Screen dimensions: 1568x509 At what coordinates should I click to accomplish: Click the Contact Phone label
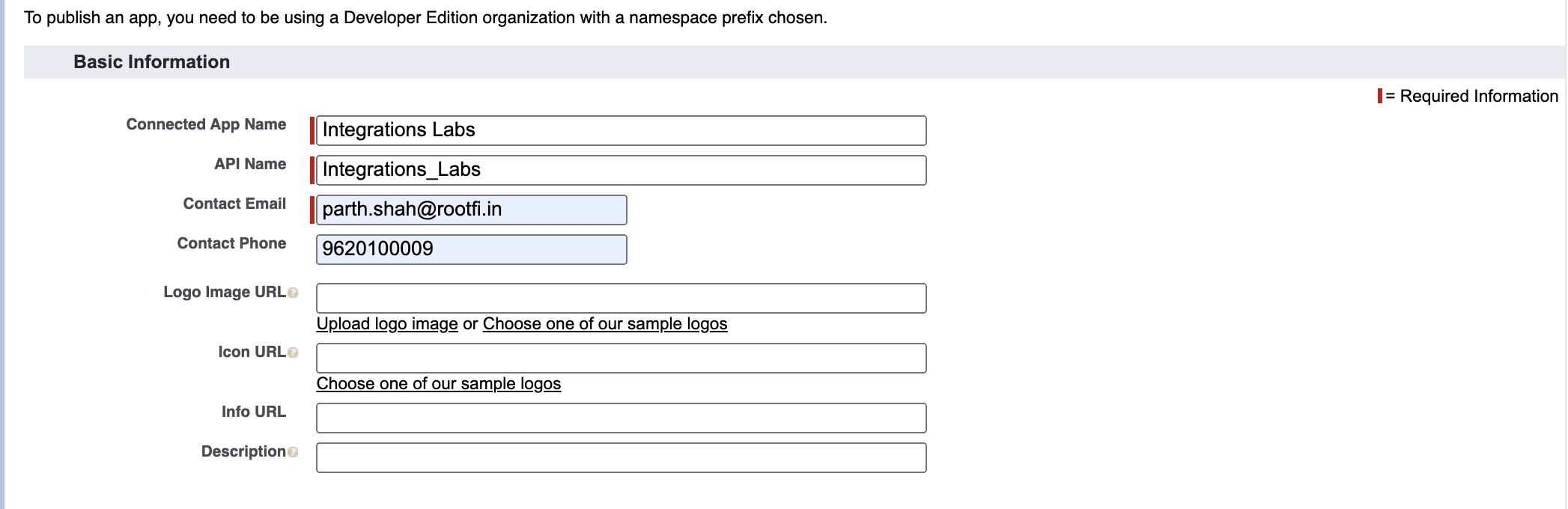(231, 243)
